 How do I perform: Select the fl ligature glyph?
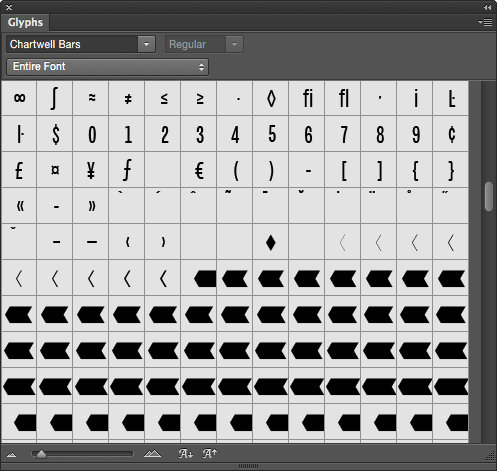click(343, 98)
